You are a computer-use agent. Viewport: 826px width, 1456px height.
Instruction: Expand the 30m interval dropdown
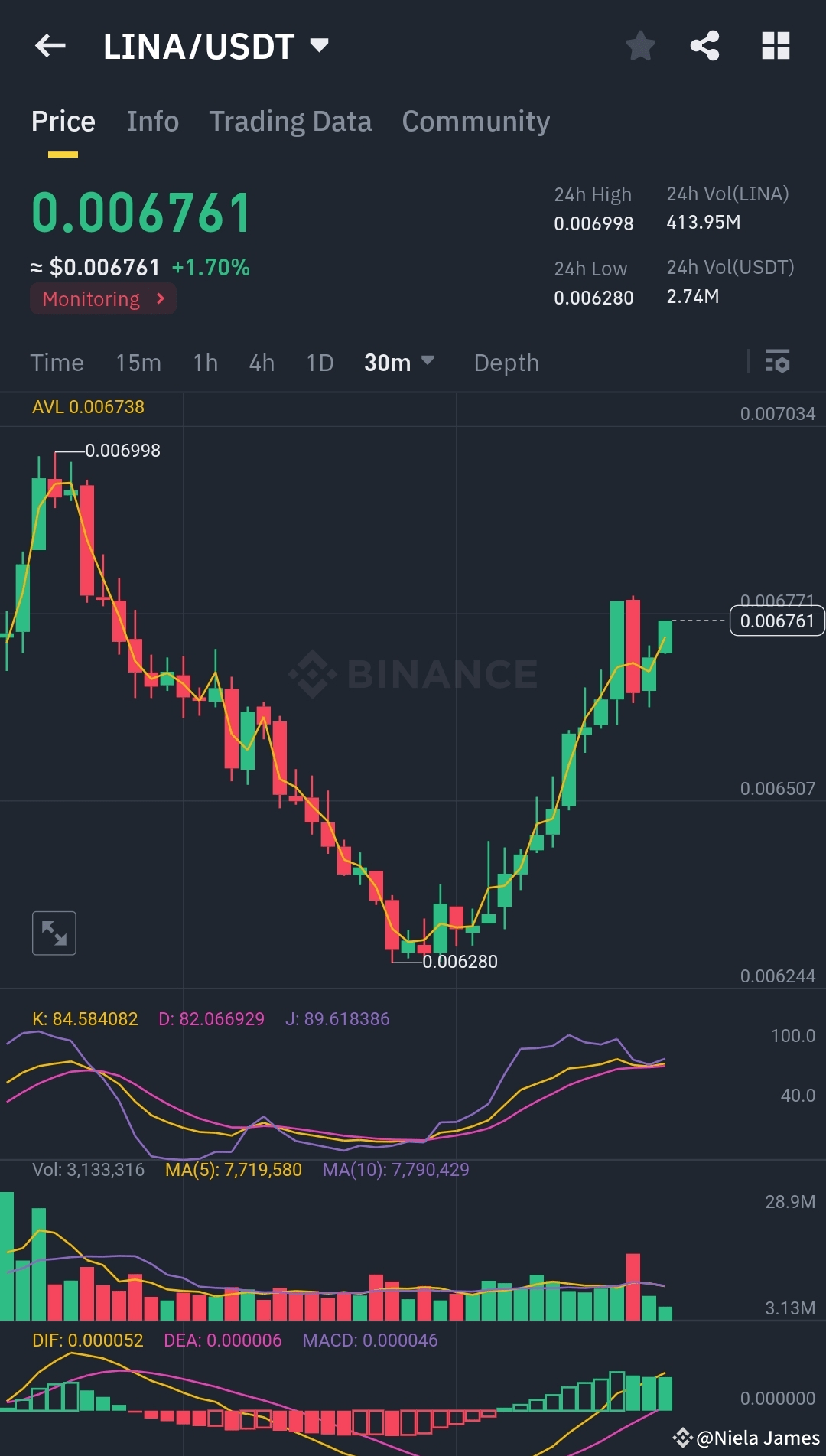point(398,363)
